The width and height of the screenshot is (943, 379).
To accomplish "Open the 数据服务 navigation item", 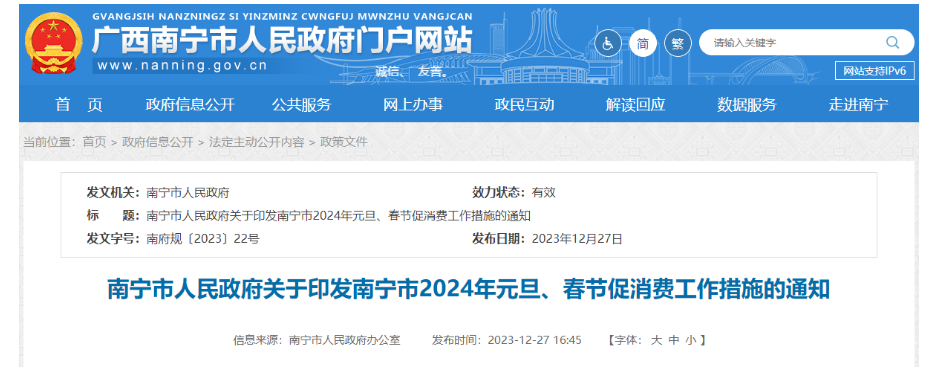I will [x=747, y=105].
